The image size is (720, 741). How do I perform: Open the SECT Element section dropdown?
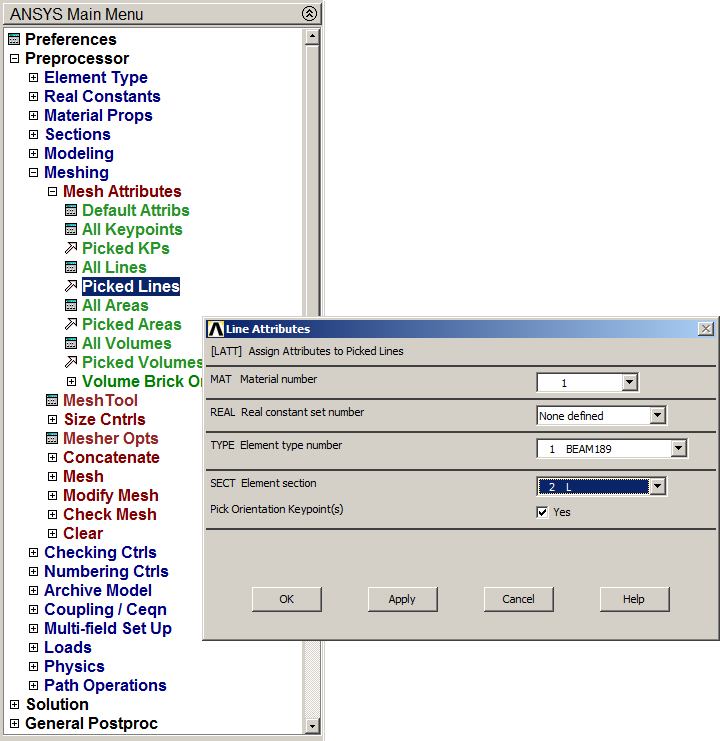tap(657, 487)
